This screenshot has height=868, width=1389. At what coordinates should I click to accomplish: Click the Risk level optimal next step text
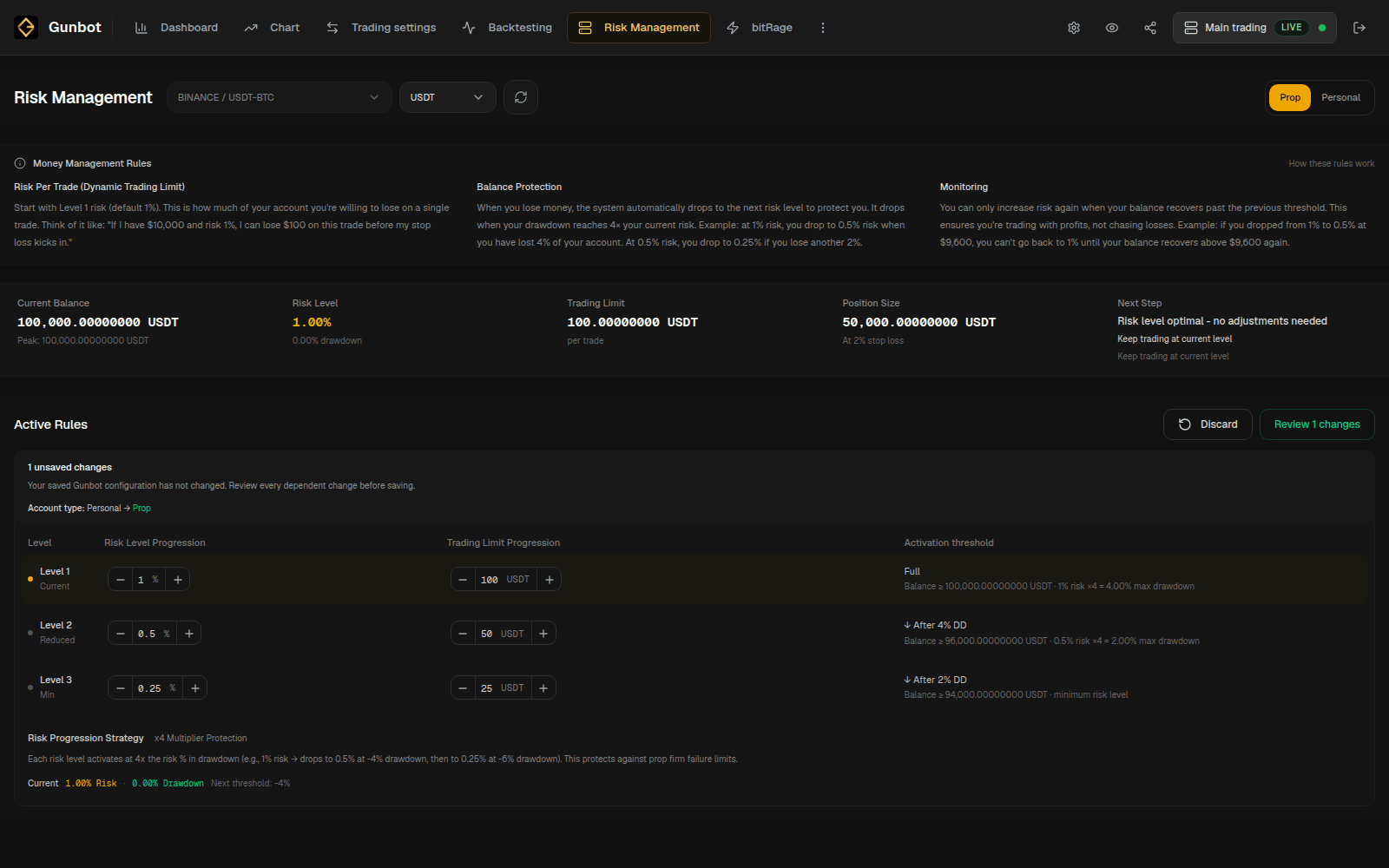tap(1222, 321)
